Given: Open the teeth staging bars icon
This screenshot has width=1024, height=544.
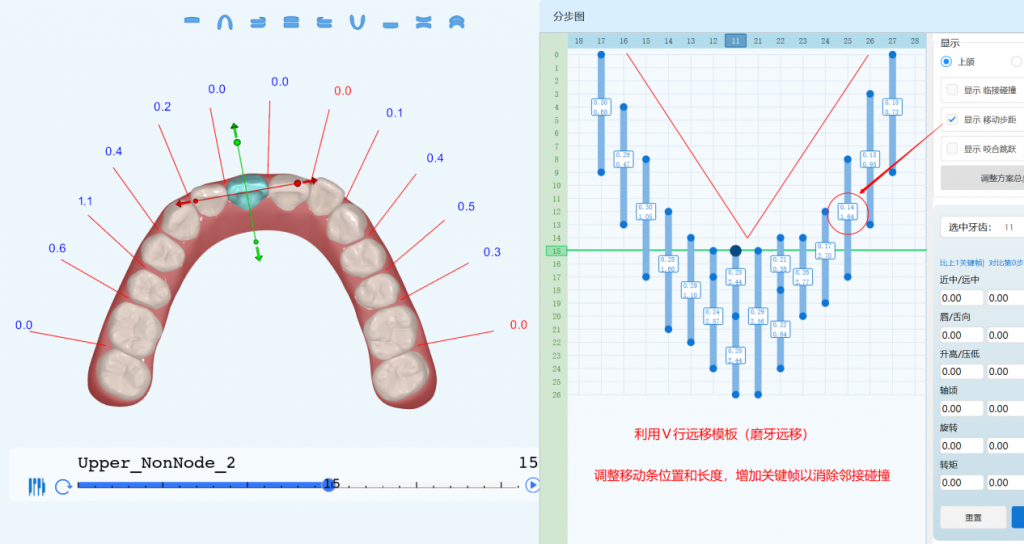Looking at the screenshot, I should click(37, 487).
